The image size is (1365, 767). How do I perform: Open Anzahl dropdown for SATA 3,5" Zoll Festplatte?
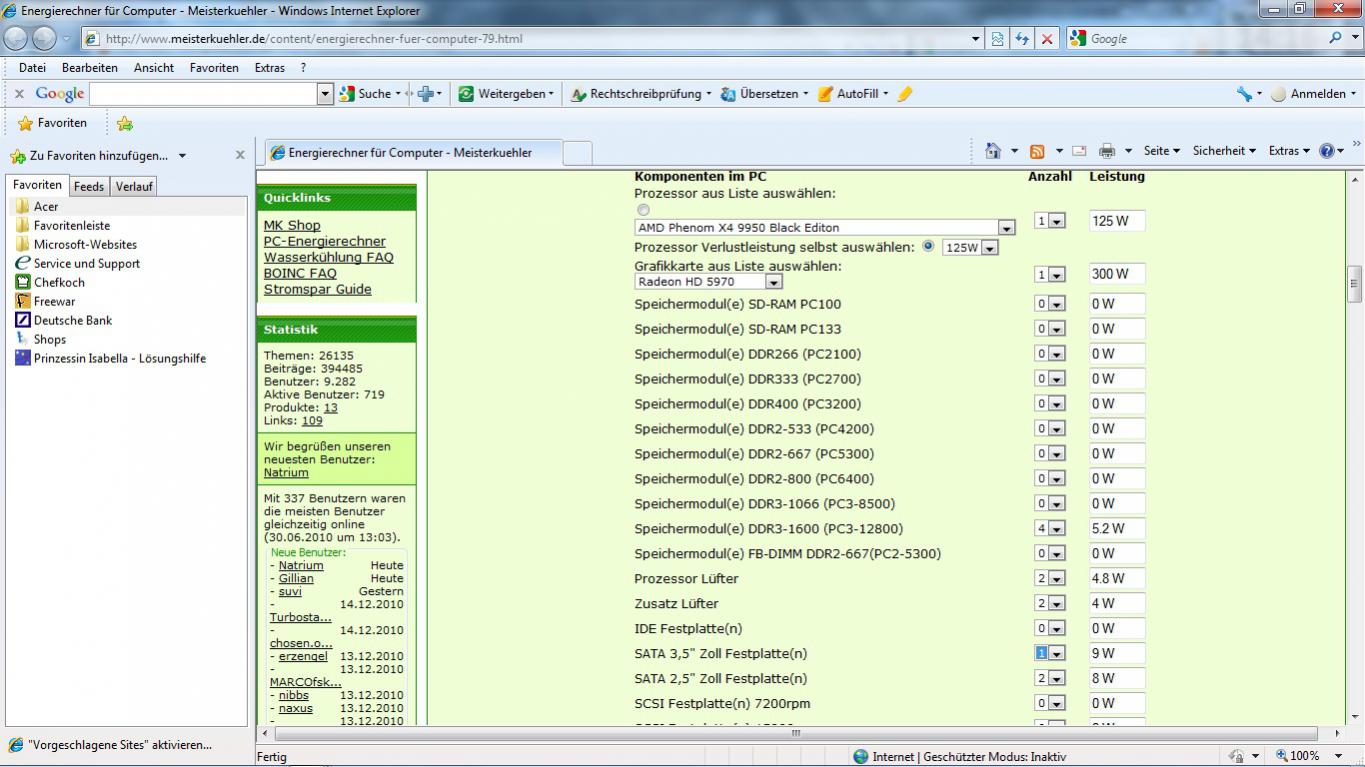[1049, 653]
